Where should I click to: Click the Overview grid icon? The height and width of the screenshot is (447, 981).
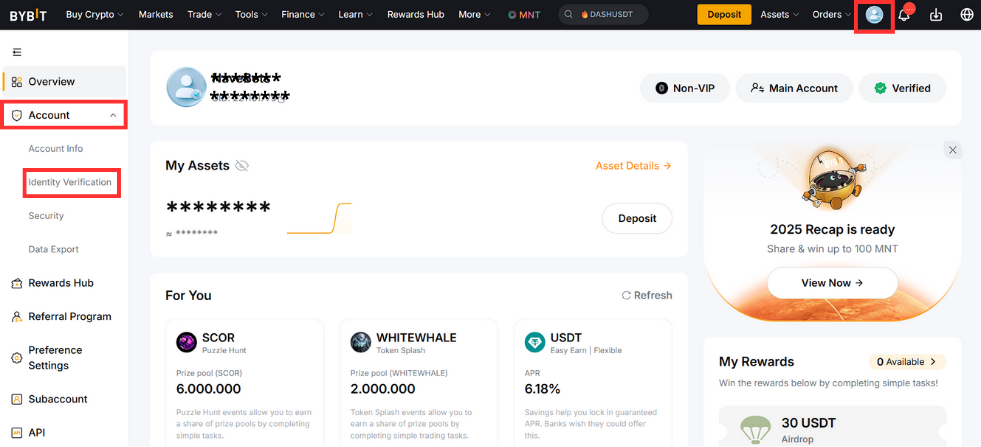pos(17,81)
